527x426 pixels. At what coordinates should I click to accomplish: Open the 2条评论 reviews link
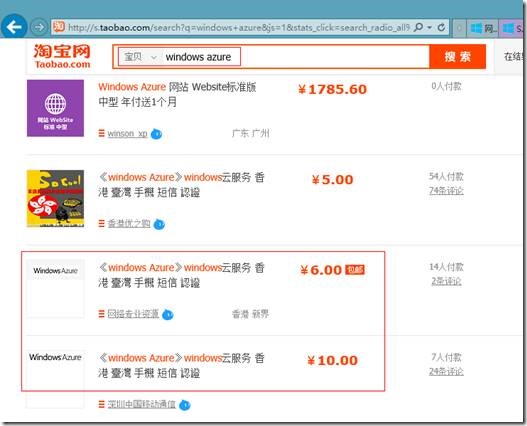[446, 281]
